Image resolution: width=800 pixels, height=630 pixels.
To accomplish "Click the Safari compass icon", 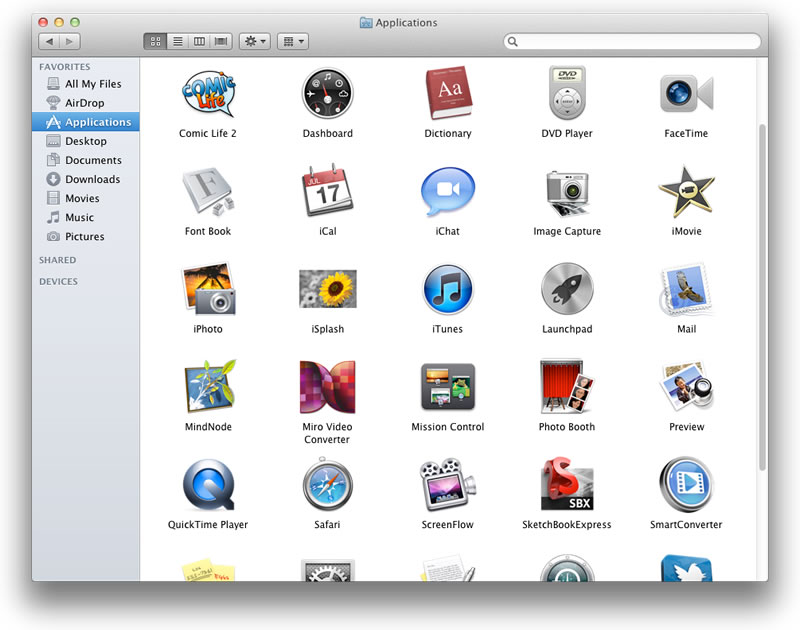I will click(328, 486).
